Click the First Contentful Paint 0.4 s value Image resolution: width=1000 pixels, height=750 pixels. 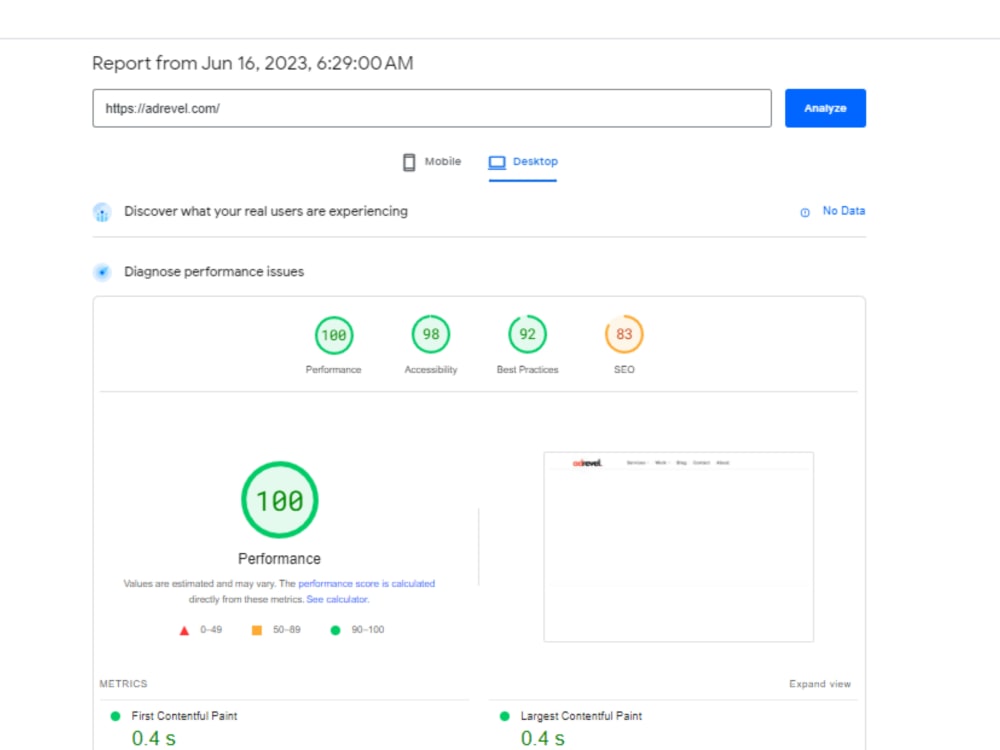click(153, 738)
